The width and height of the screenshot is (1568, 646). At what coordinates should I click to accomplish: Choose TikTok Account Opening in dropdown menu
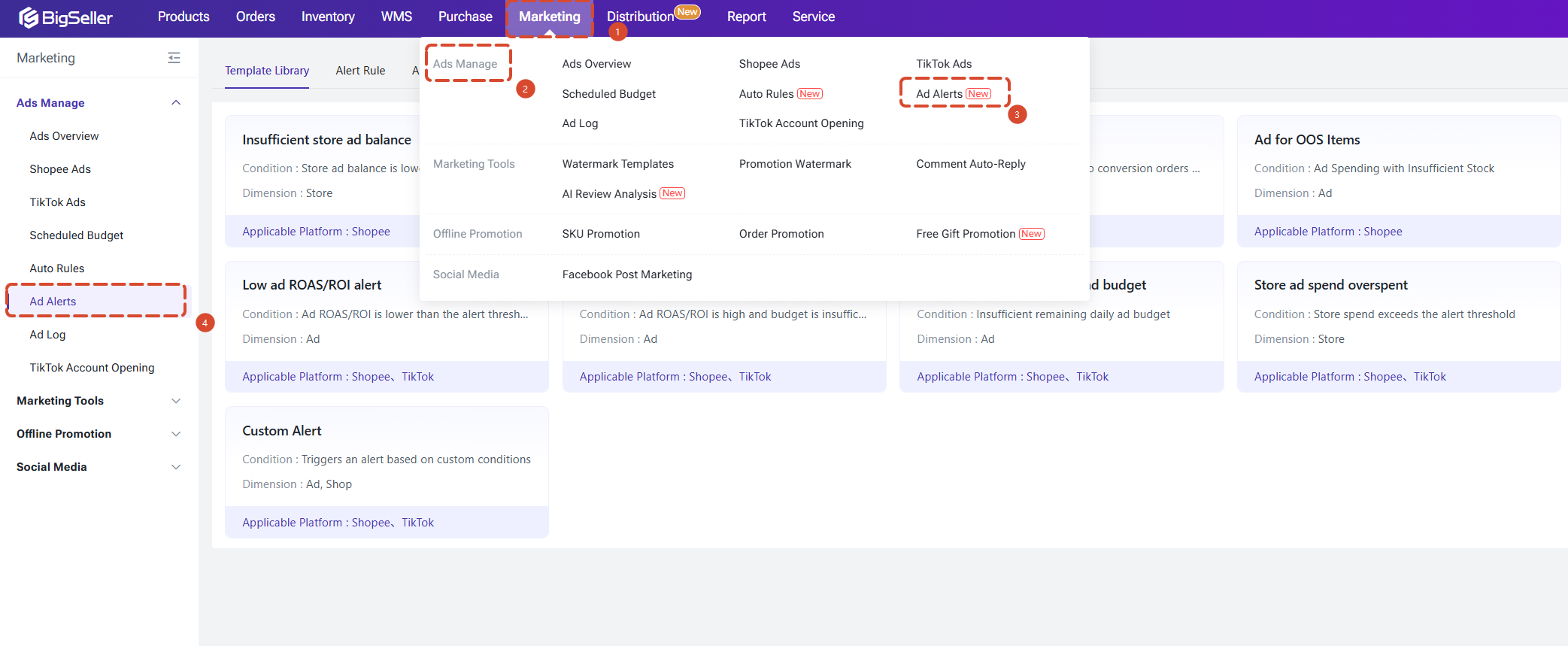click(x=801, y=123)
